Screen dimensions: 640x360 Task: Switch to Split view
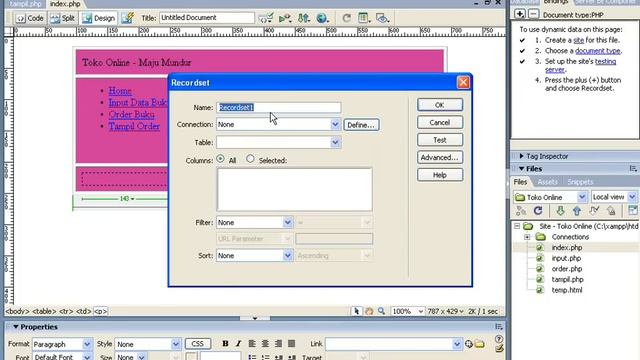[x=63, y=18]
